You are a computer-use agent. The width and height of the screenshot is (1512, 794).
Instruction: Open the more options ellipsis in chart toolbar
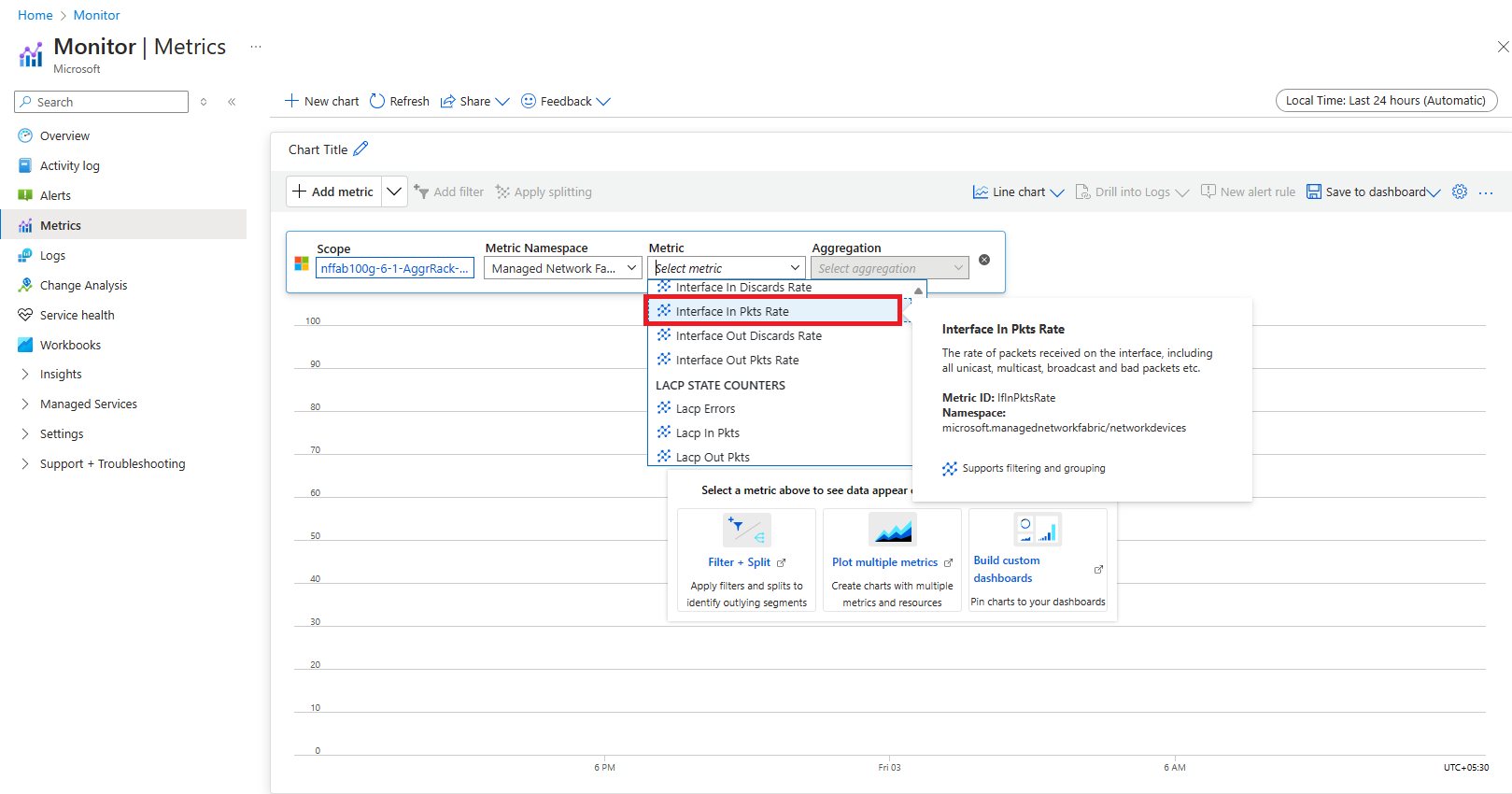[x=1486, y=192]
